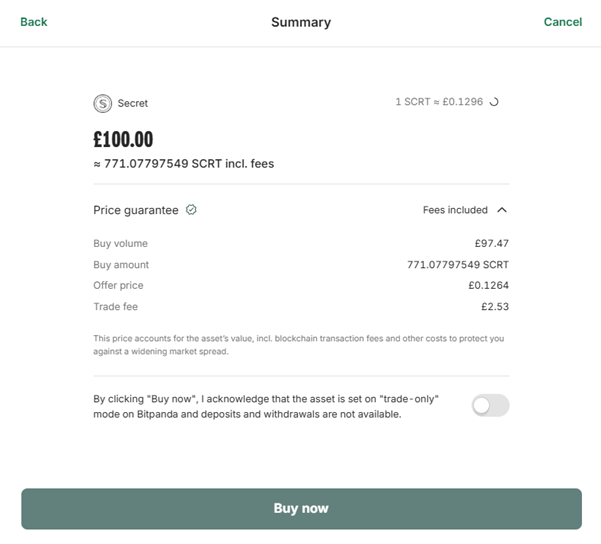601x544 pixels.
Task: Click the exchange rate refresh spinner icon
Action: (493, 102)
